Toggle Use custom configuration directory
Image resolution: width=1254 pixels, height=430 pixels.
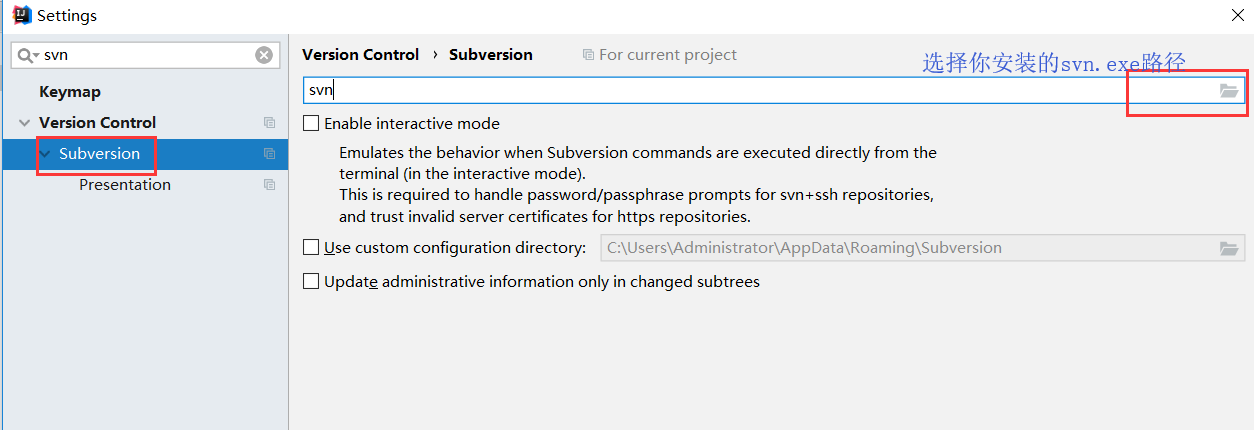pos(311,247)
